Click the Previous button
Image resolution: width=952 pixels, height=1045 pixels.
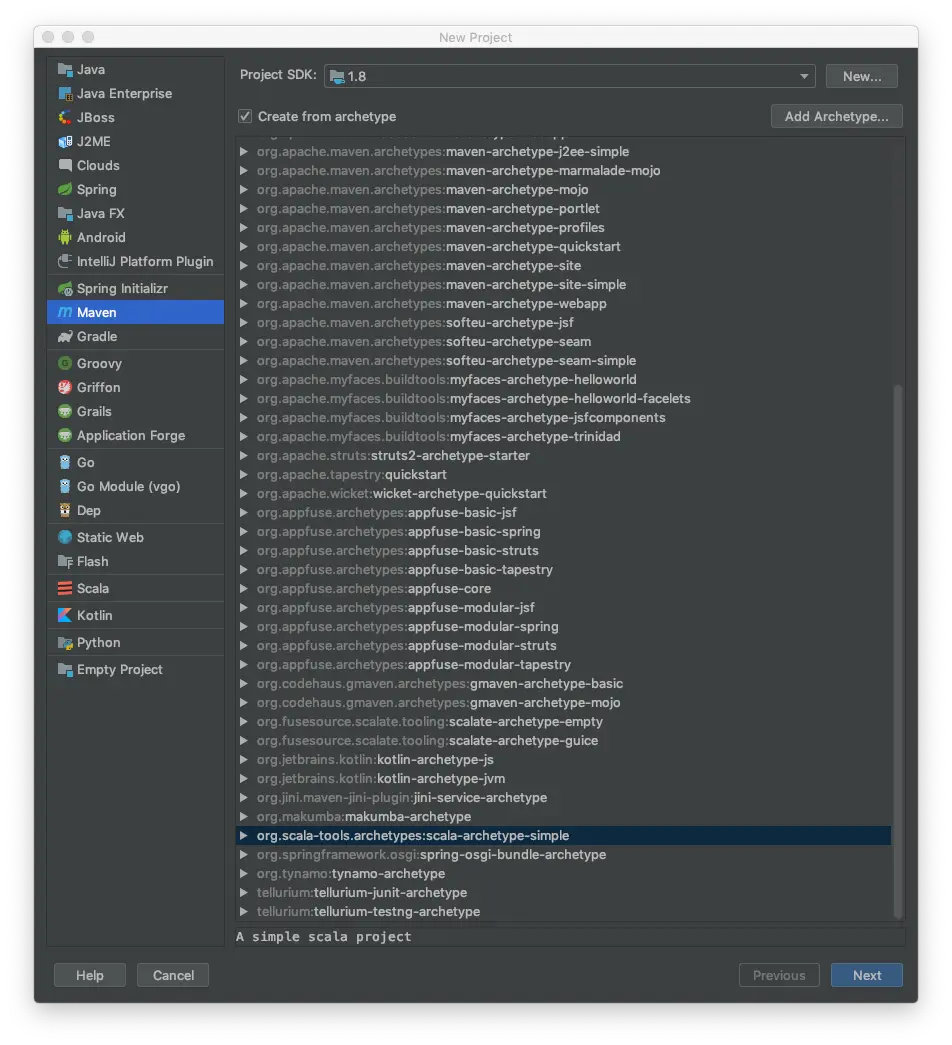[x=779, y=975]
